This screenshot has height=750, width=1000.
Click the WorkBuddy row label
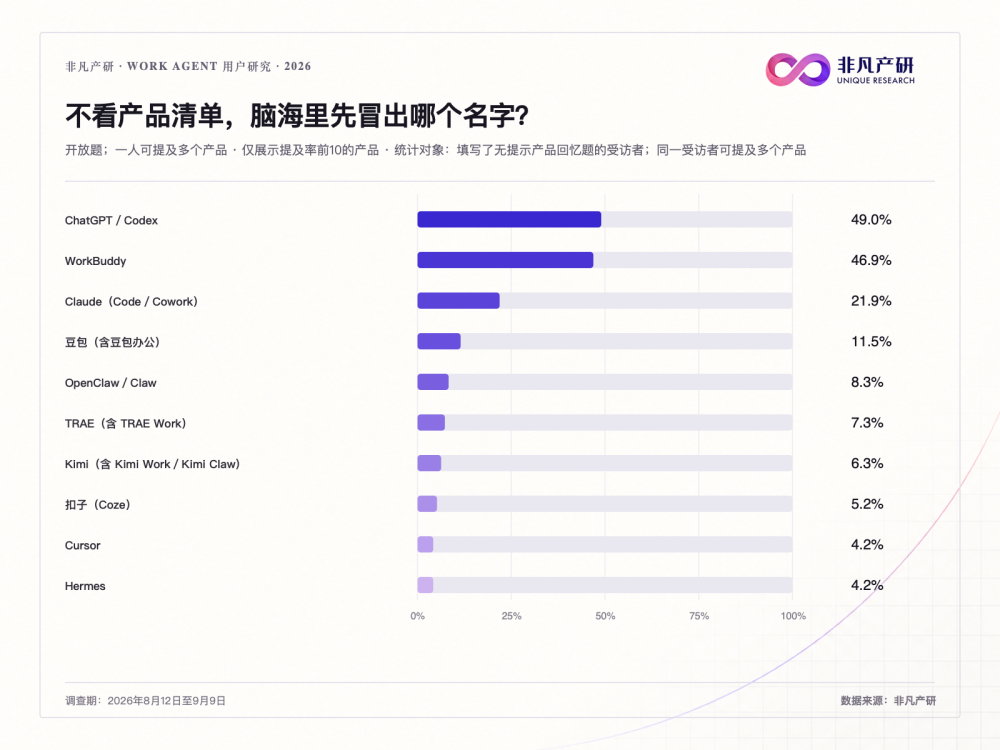coord(96,261)
